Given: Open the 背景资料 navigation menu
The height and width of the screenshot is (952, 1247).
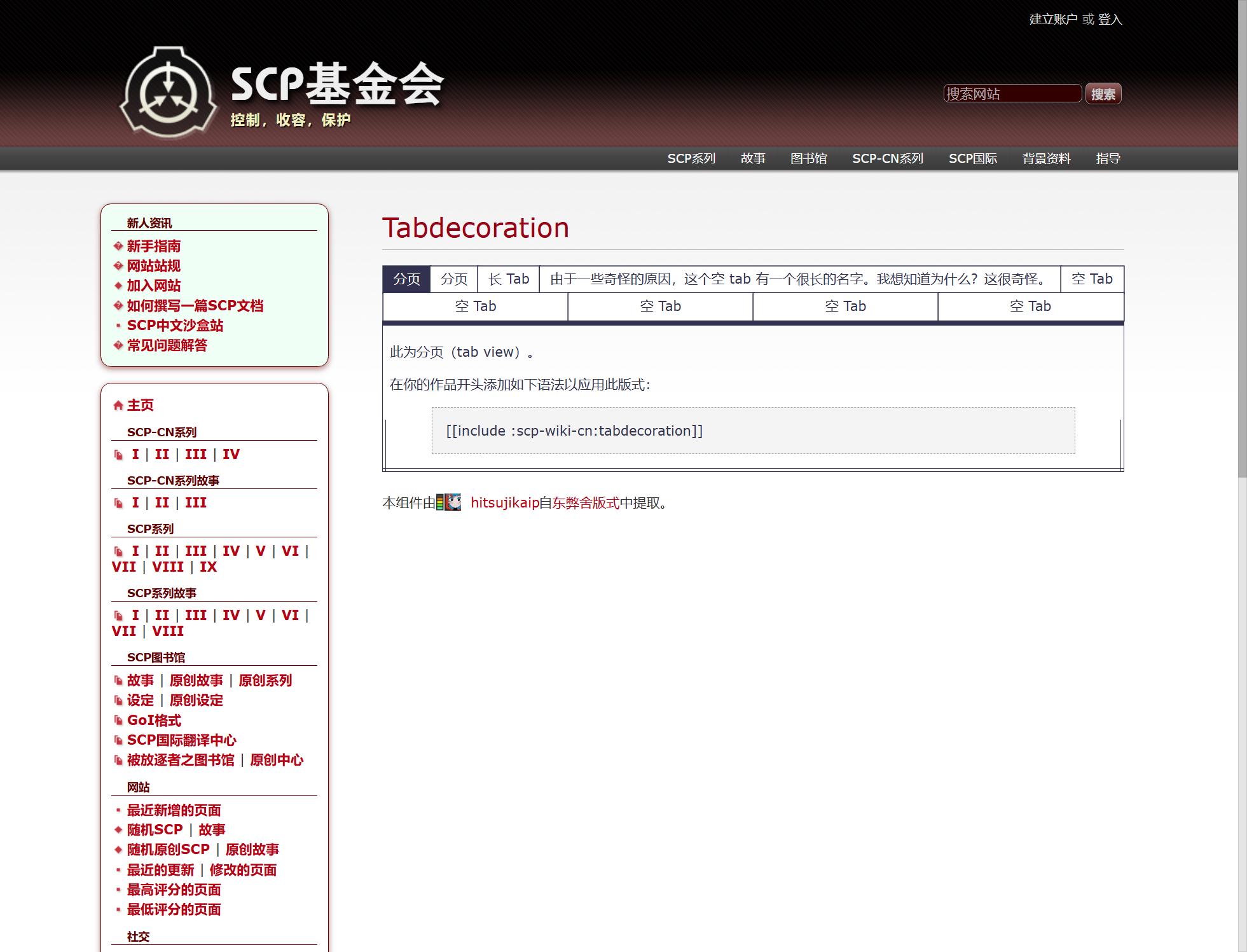Looking at the screenshot, I should tap(1046, 158).
